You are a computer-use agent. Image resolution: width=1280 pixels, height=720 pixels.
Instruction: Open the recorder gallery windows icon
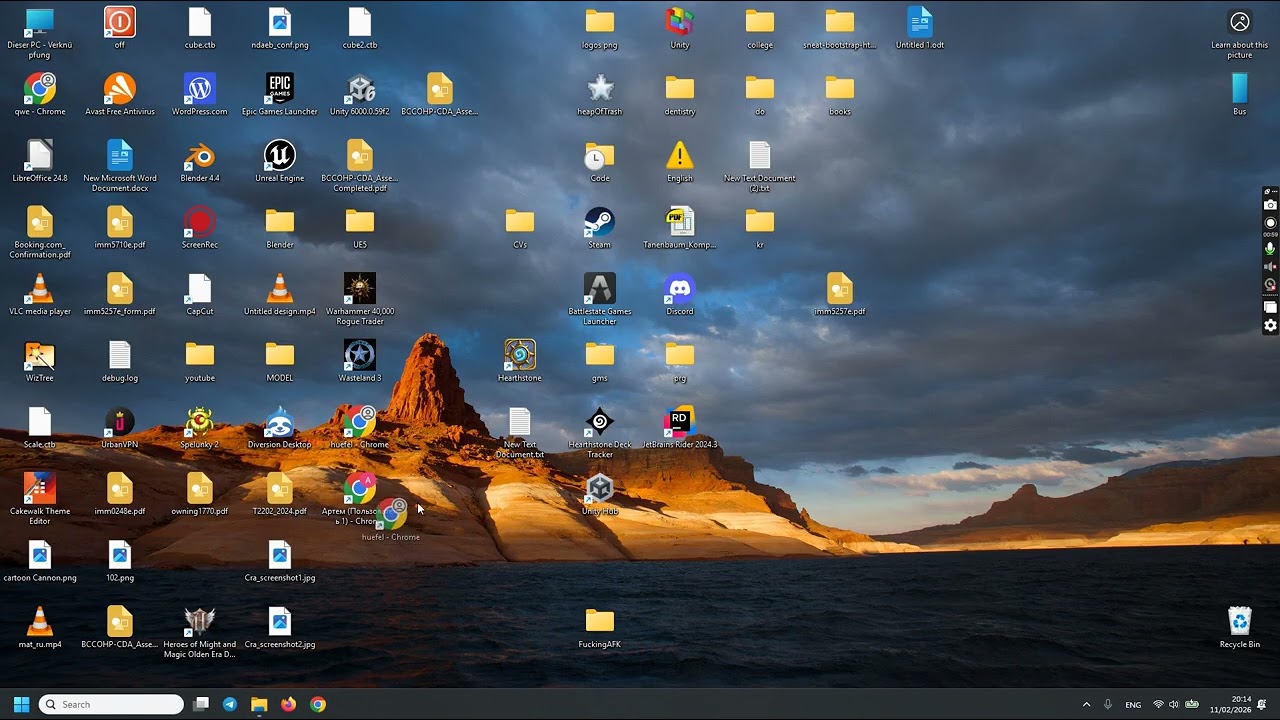[x=1271, y=308]
